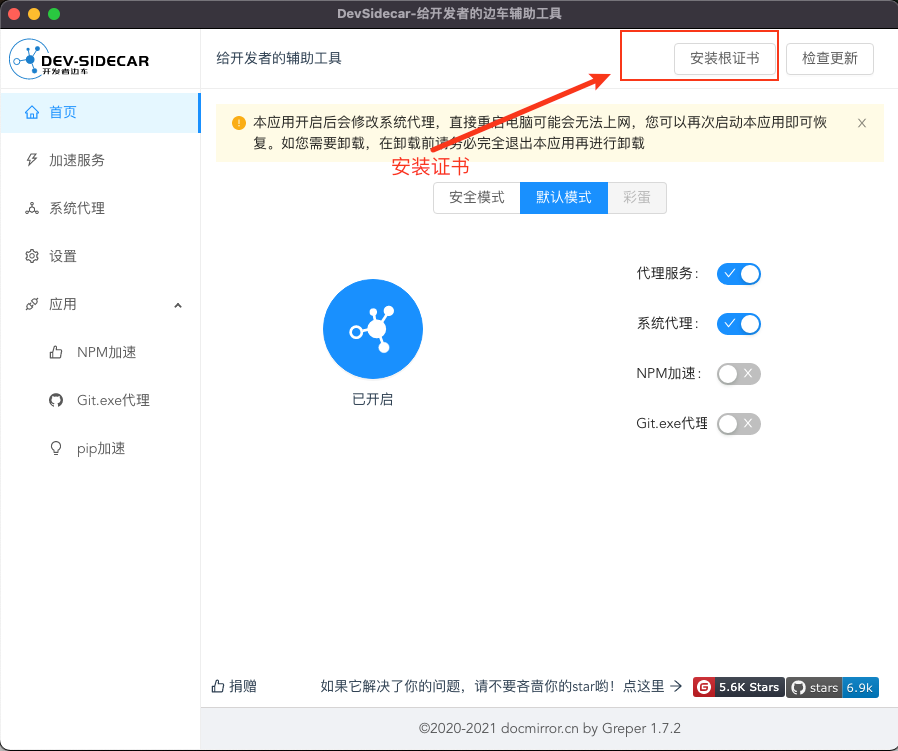Viewport: 898px width, 751px height.
Task: Open the 设置 page
Action: pyautogui.click(x=100, y=256)
